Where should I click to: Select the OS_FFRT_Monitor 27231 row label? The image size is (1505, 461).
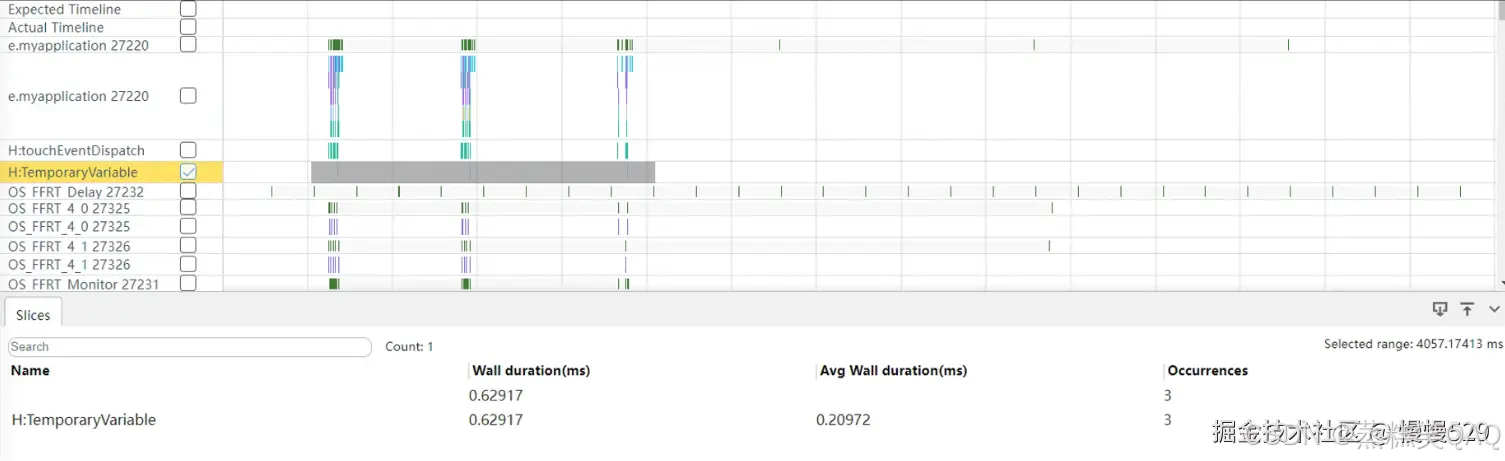click(83, 284)
